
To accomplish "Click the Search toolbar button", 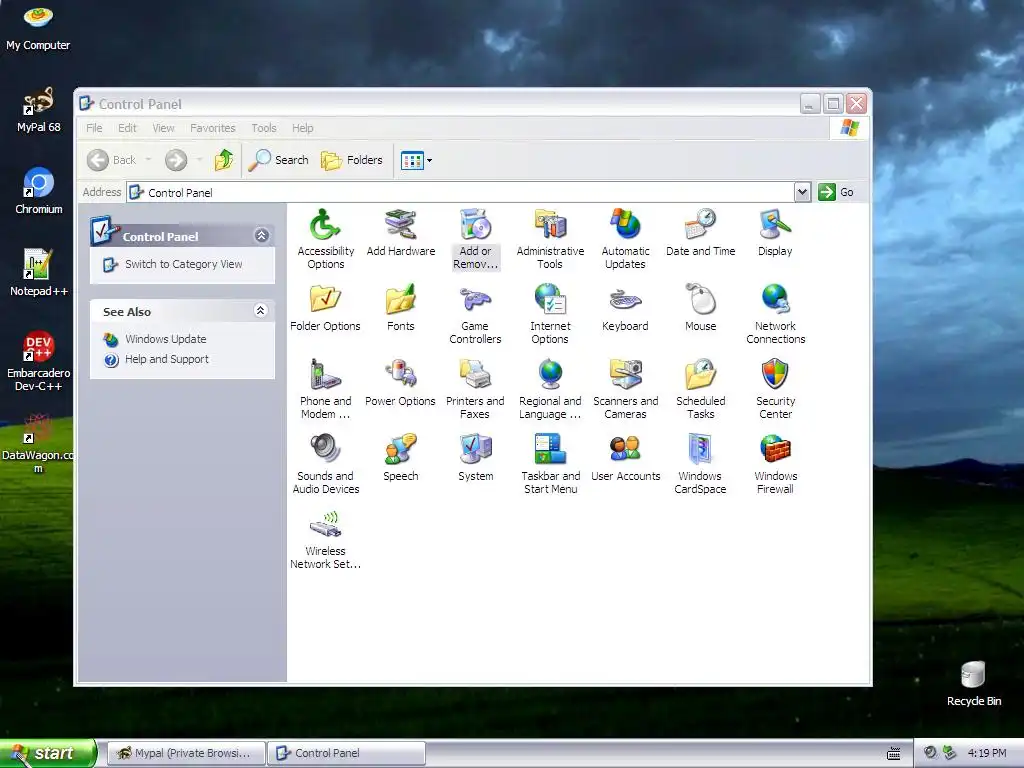I will (x=279, y=160).
